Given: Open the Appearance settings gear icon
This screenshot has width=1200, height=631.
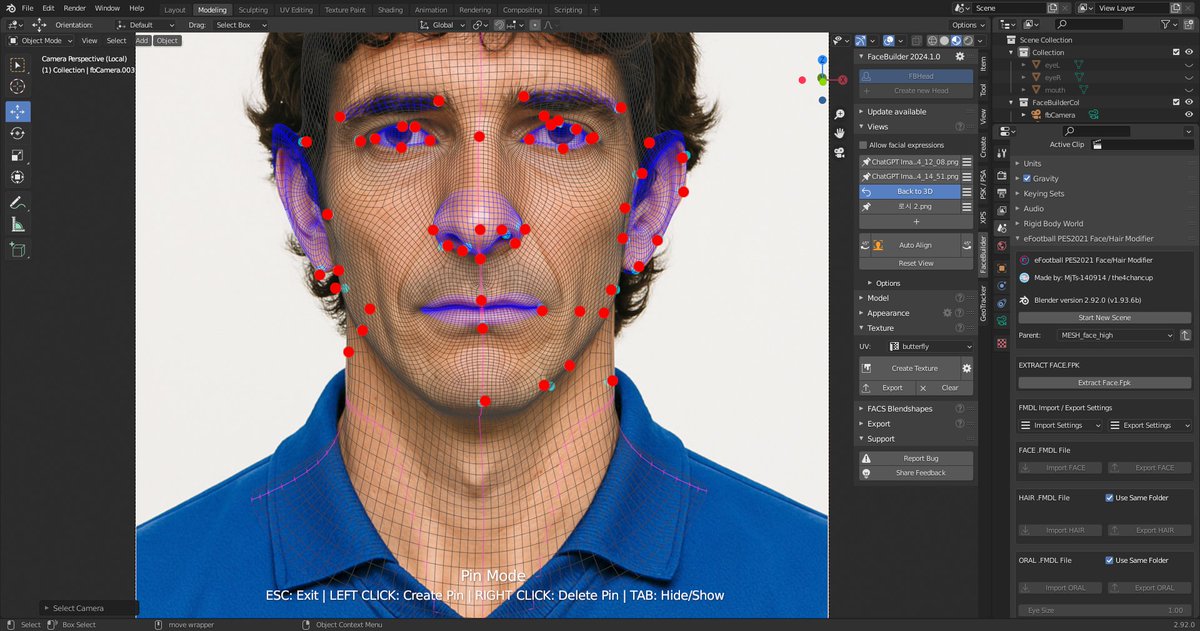Looking at the screenshot, I should (948, 313).
